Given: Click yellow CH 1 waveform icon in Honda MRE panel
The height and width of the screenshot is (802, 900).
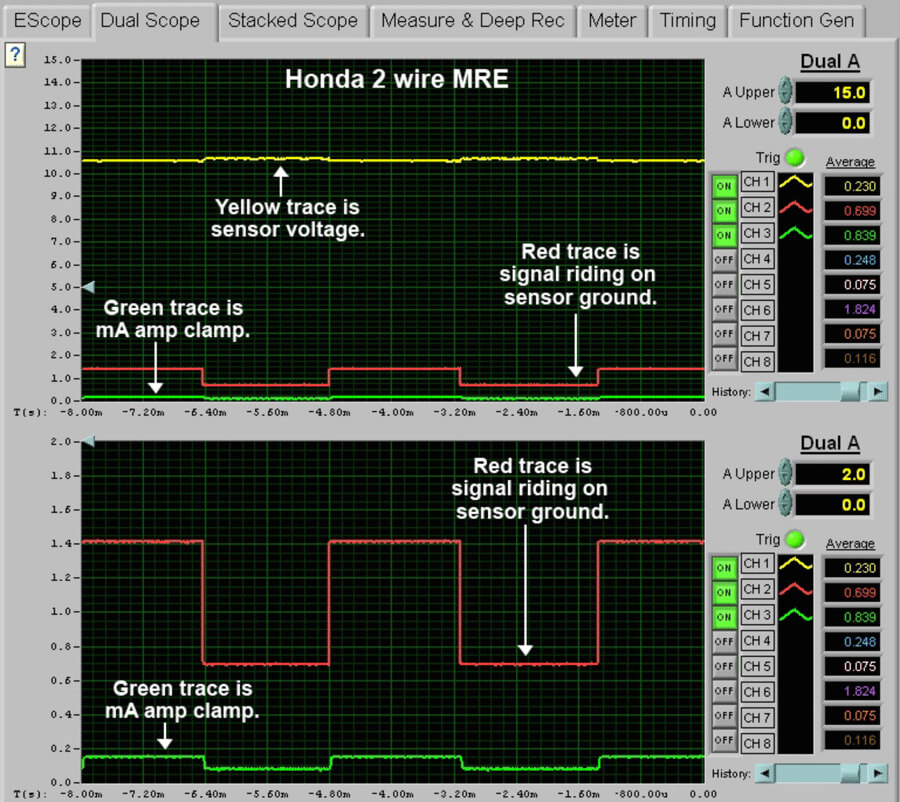Looking at the screenshot, I should 796,182.
